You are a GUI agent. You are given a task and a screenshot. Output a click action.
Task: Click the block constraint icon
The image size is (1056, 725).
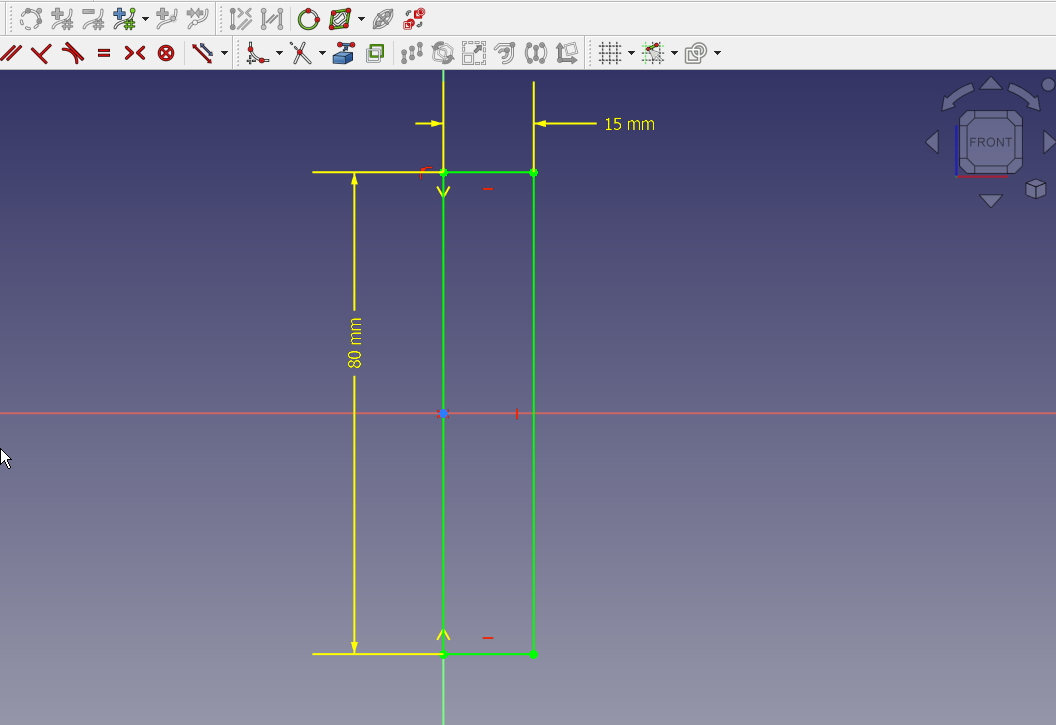pyautogui.click(x=166, y=53)
